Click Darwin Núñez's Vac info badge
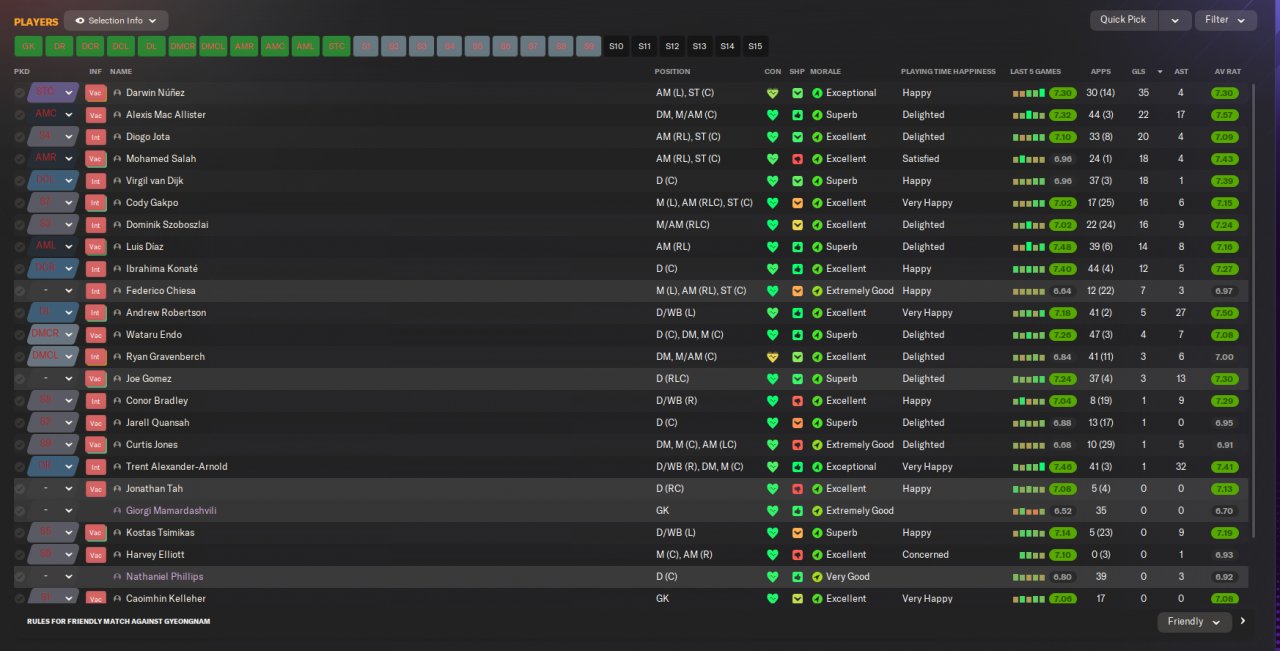Screen dimensions: 1280x651 point(96,93)
